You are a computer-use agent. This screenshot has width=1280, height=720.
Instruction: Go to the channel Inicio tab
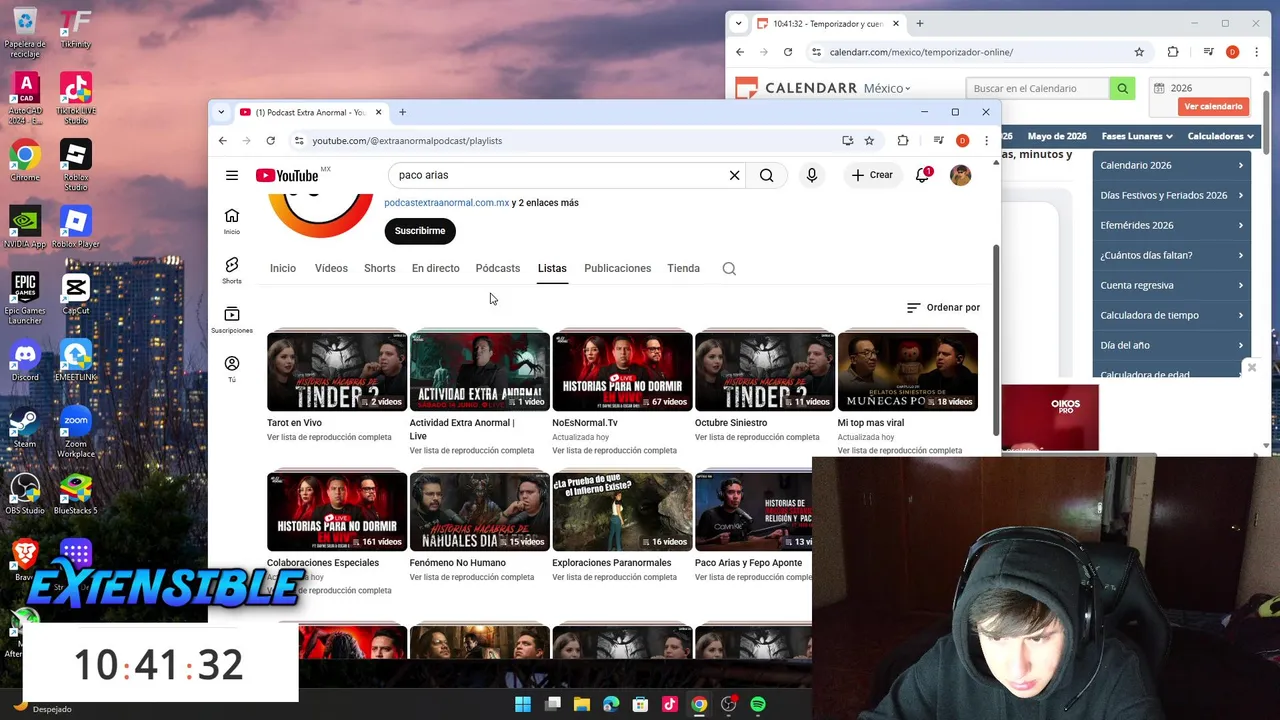283,268
